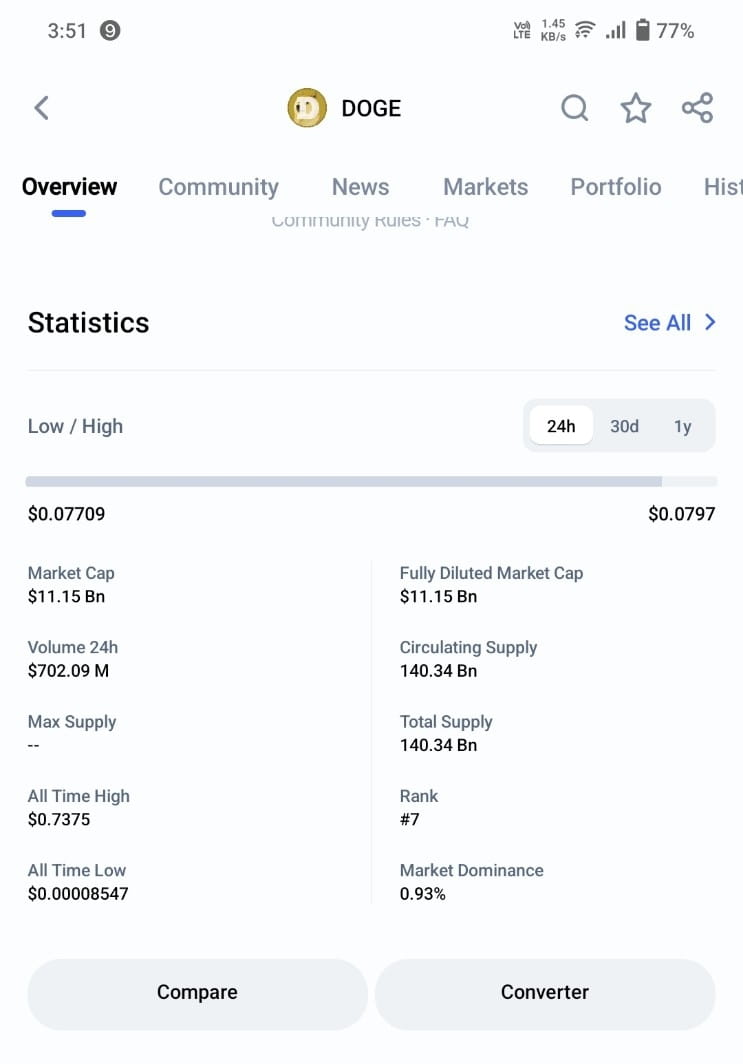Image resolution: width=743 pixels, height=1064 pixels.
Task: Open the Converter button
Action: [x=545, y=993]
